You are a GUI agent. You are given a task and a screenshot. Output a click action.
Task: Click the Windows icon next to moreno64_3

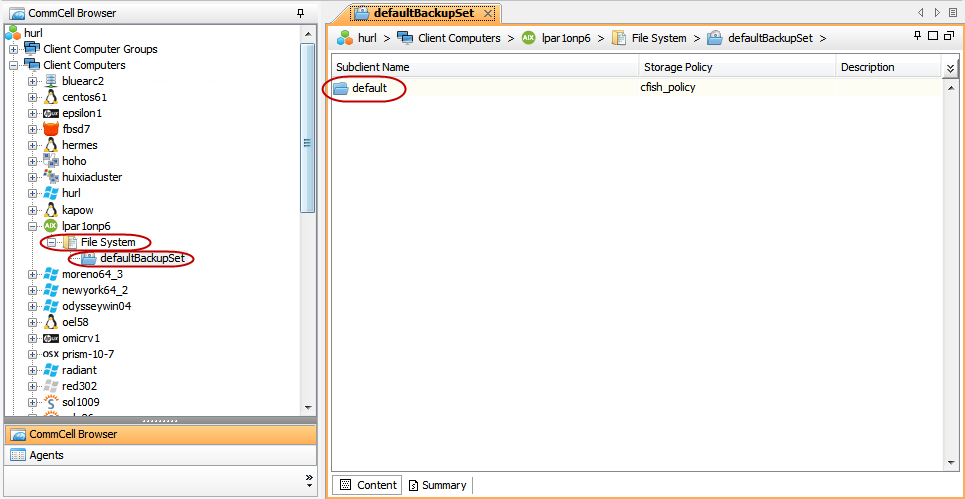tap(51, 274)
